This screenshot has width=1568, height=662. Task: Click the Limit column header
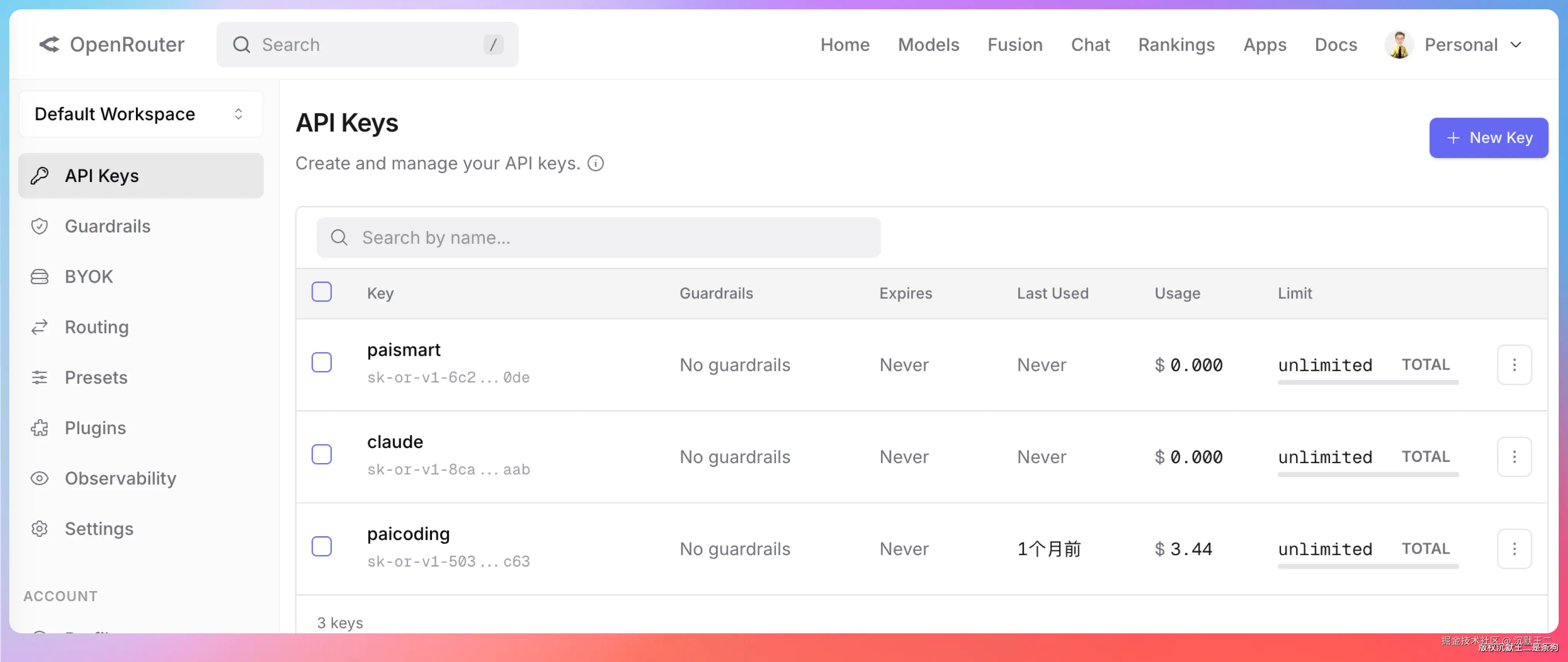[x=1295, y=293]
